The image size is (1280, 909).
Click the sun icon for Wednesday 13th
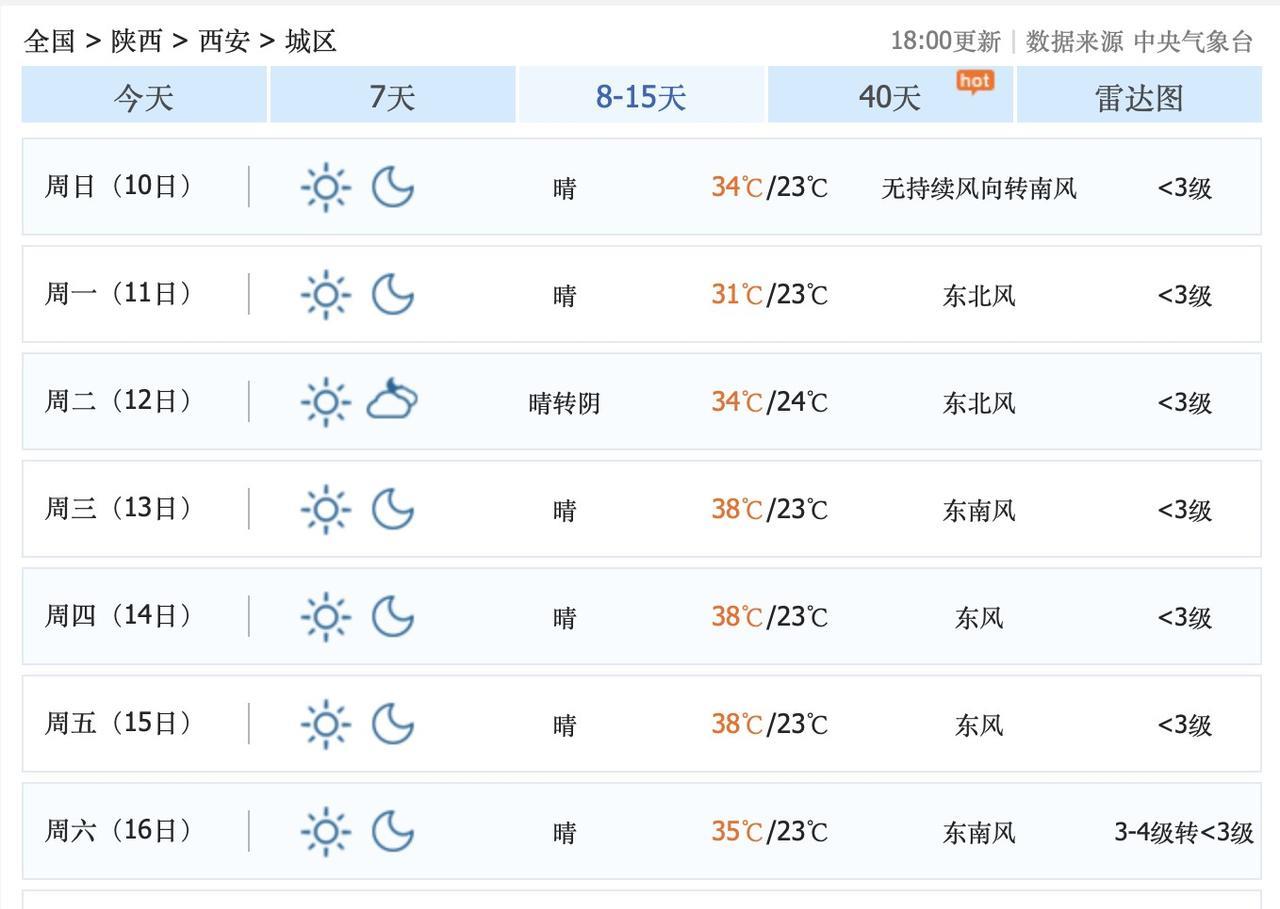tap(325, 509)
